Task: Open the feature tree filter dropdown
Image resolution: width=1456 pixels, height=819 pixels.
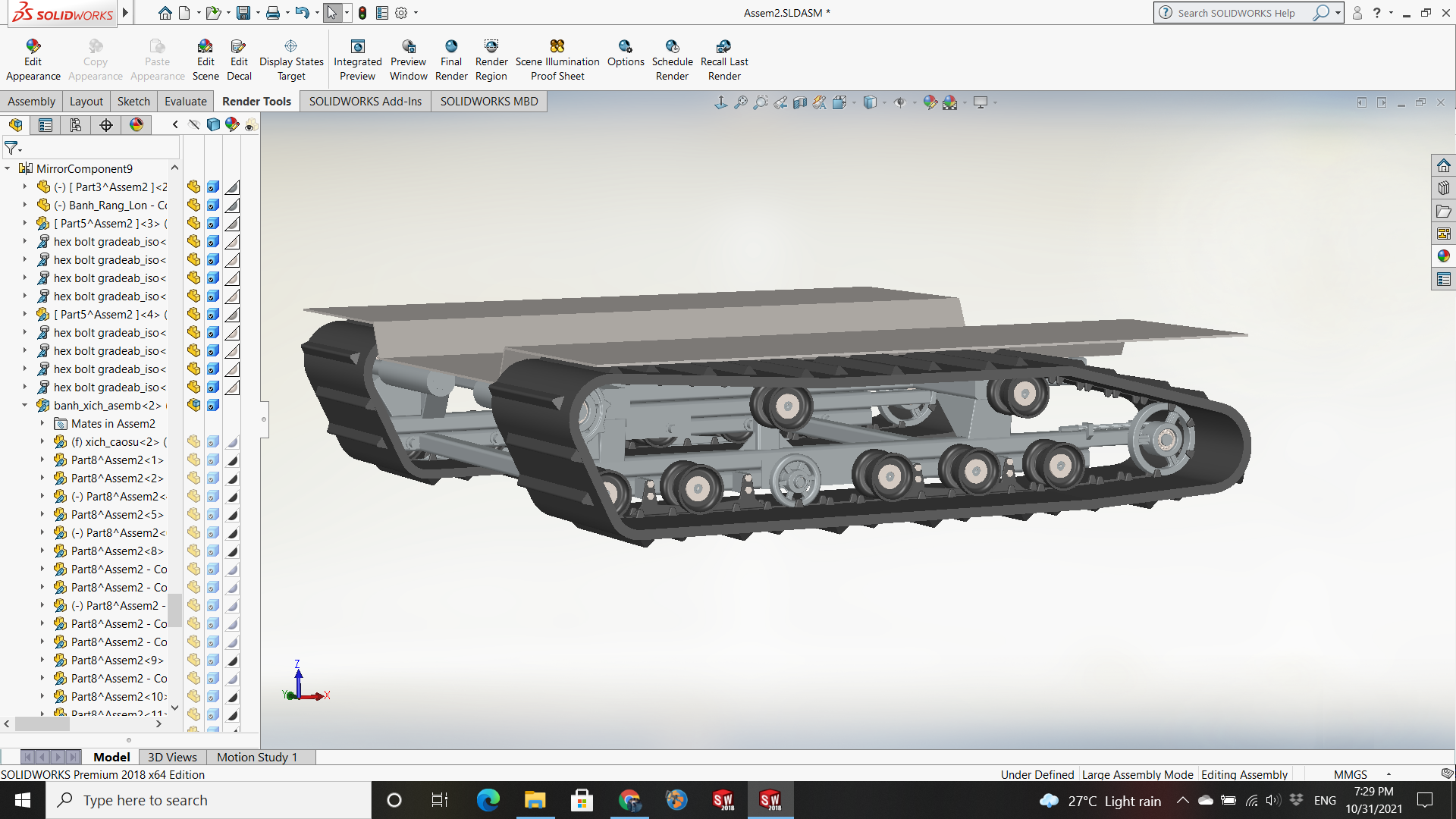Action: pos(13,148)
